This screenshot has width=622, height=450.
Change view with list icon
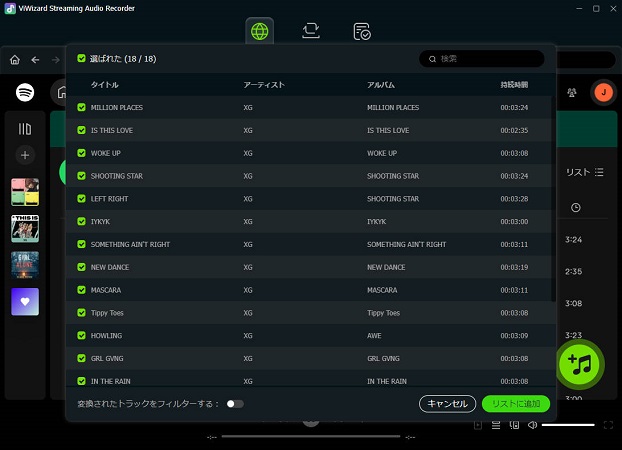tap(599, 172)
